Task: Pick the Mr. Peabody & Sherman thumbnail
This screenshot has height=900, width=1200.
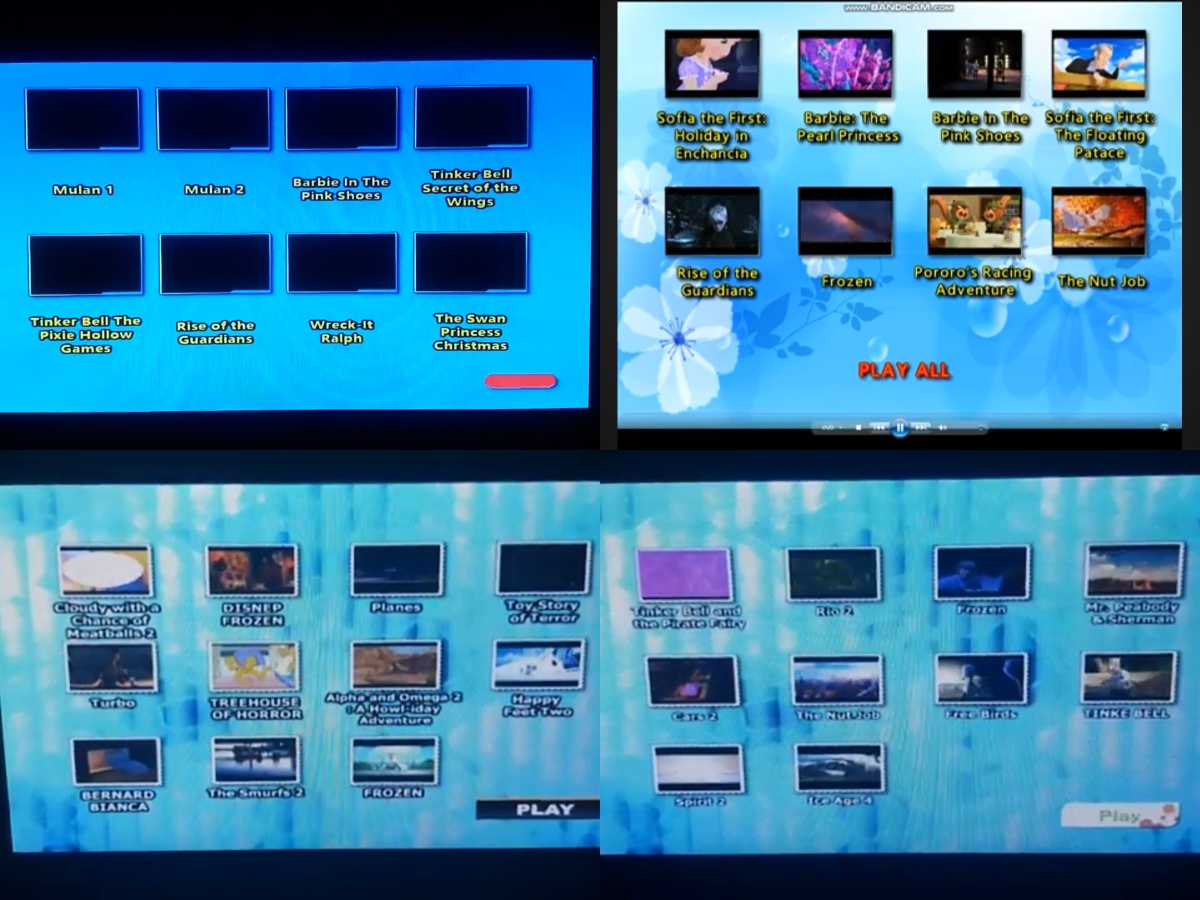Action: point(1133,571)
